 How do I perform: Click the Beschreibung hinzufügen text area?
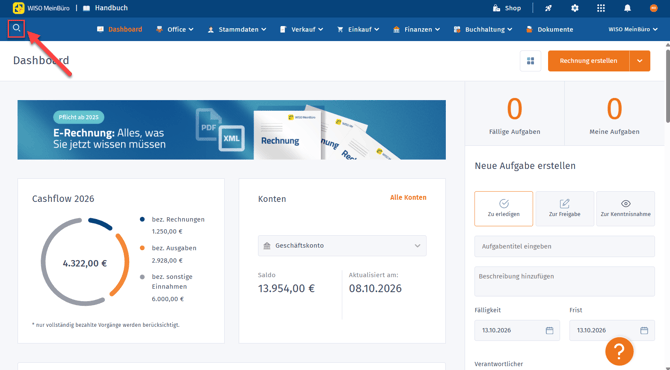click(x=564, y=282)
